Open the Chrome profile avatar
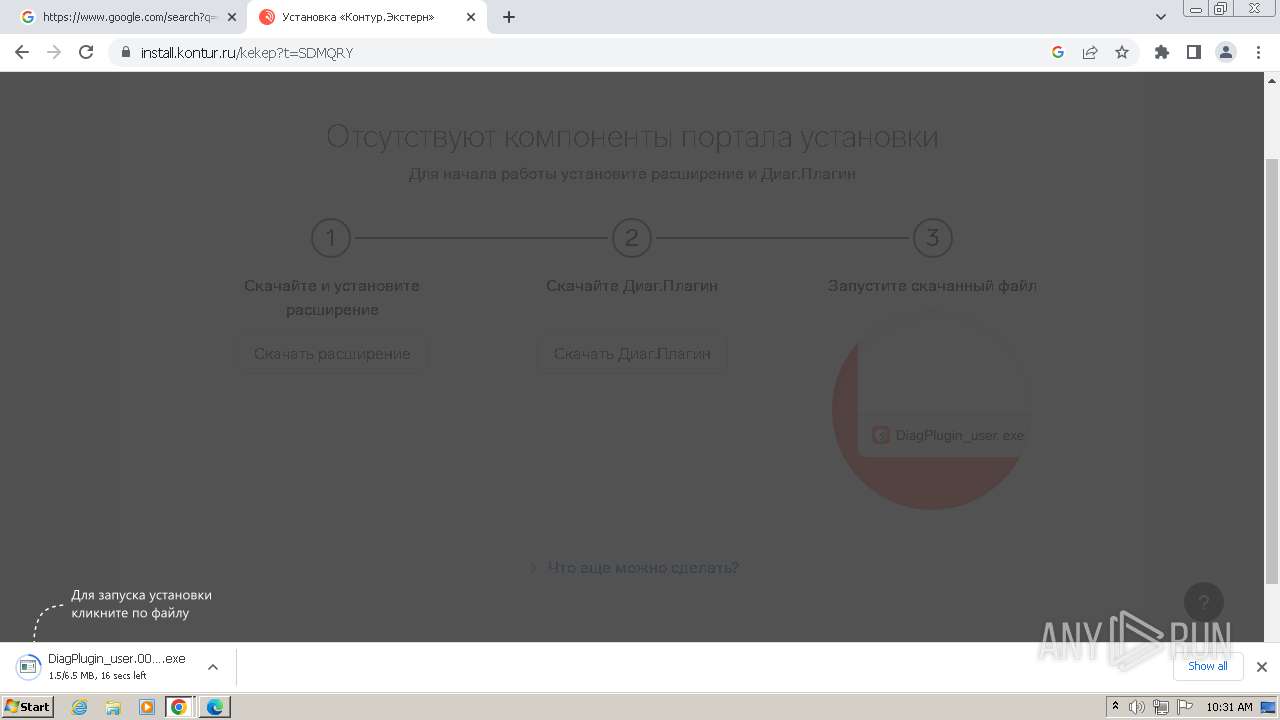This screenshot has height=720, width=1280. pyautogui.click(x=1226, y=52)
